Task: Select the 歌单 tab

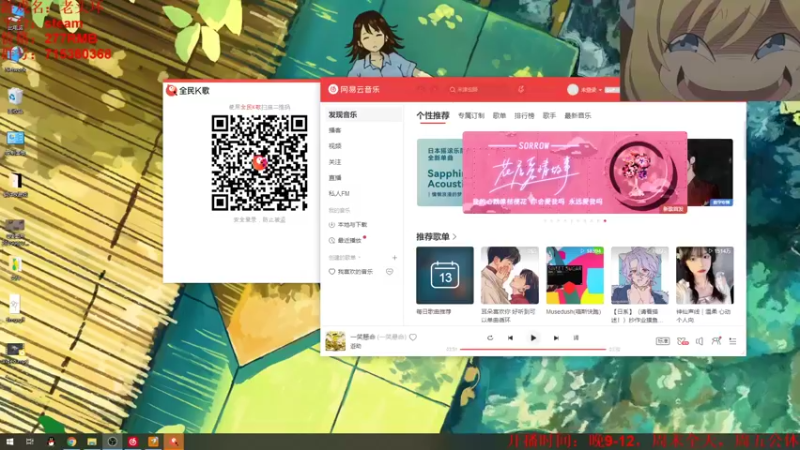Action: tap(499, 116)
